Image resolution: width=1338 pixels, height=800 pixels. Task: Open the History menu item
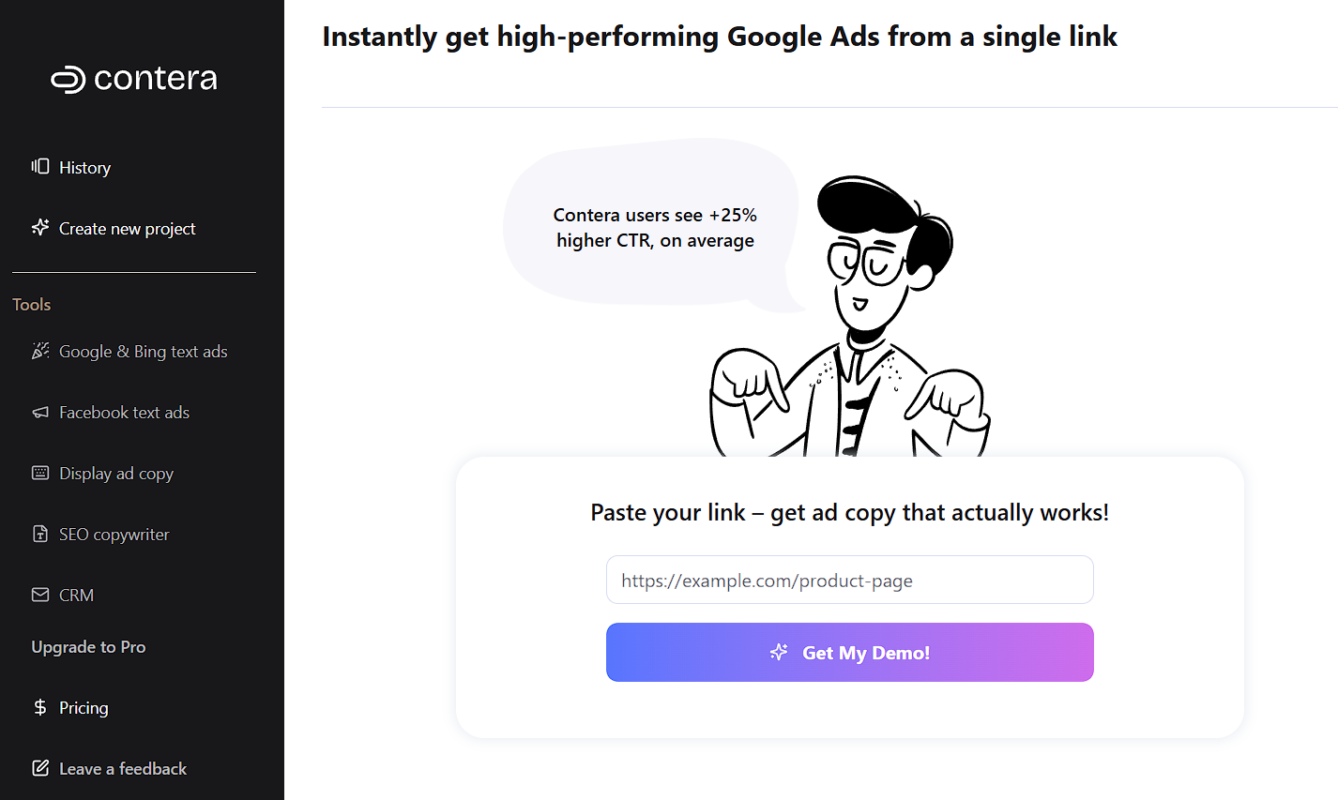click(85, 168)
